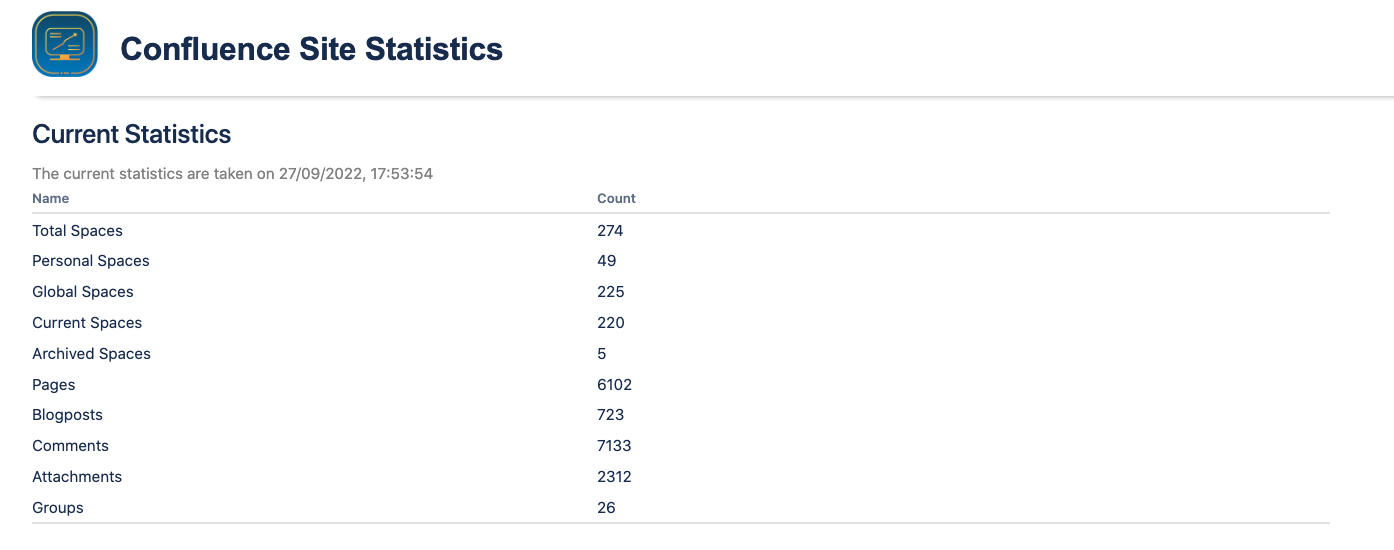Select the Current Statistics heading
The image size is (1394, 550).
[131, 134]
